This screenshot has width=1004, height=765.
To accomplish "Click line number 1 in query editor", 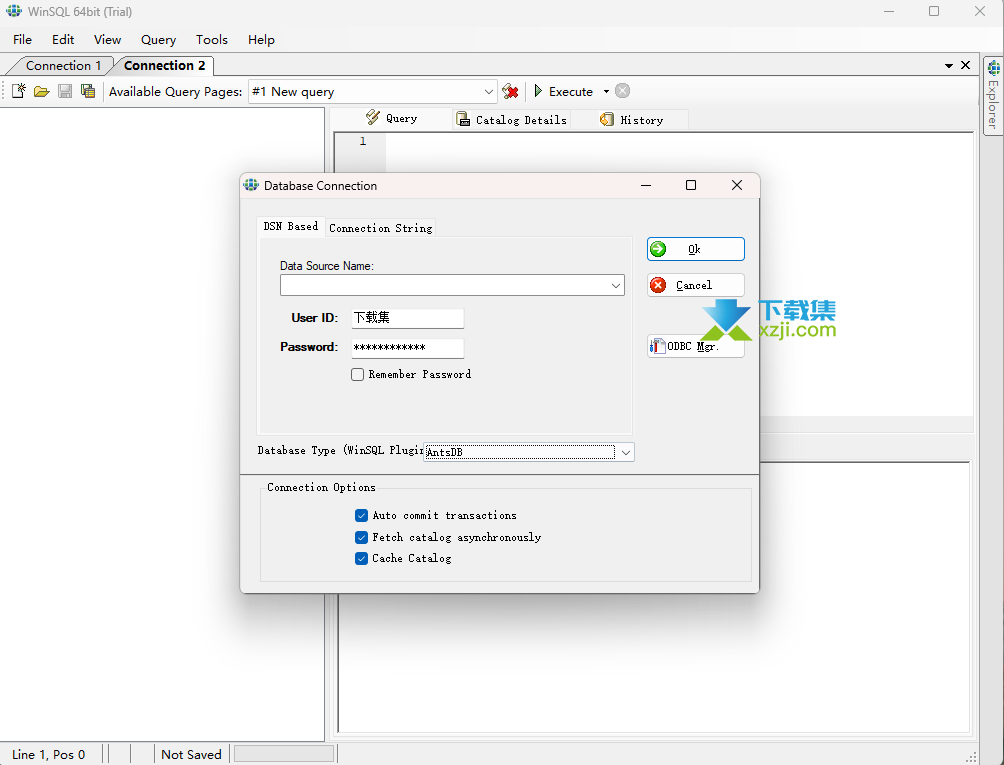I will tap(362, 141).
